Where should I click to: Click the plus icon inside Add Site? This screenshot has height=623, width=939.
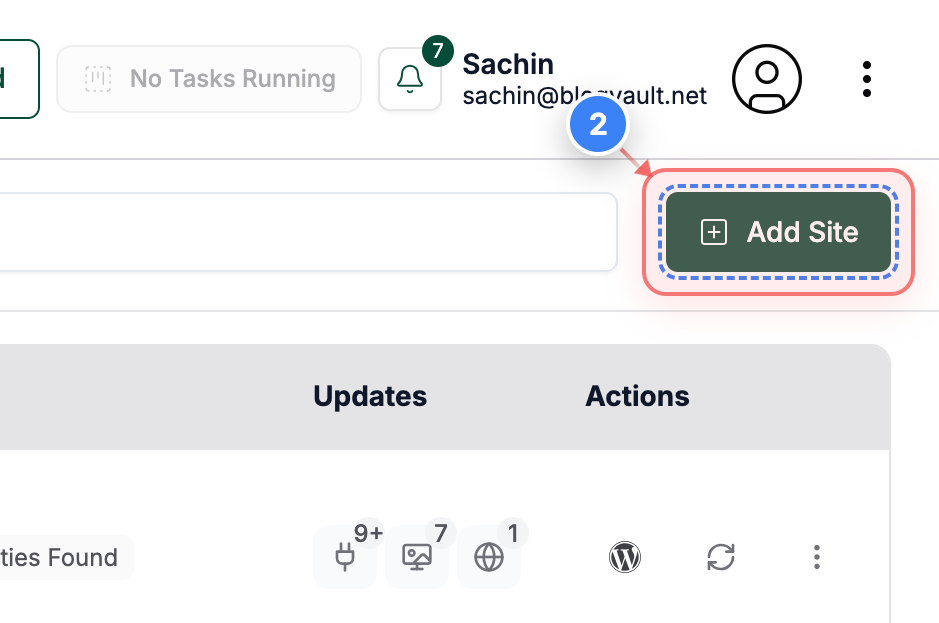712,232
